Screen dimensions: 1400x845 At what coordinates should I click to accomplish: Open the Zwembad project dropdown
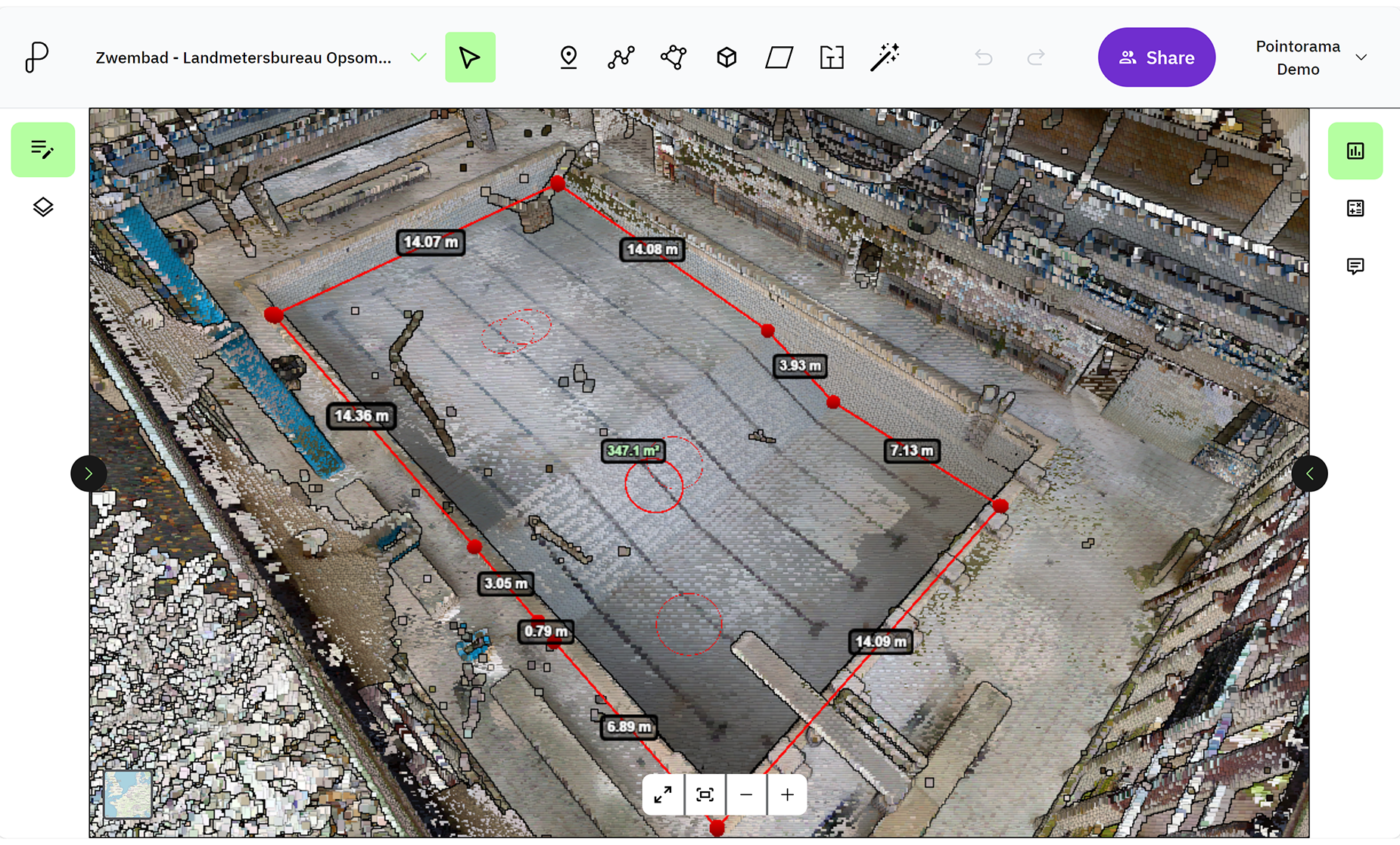[x=418, y=57]
